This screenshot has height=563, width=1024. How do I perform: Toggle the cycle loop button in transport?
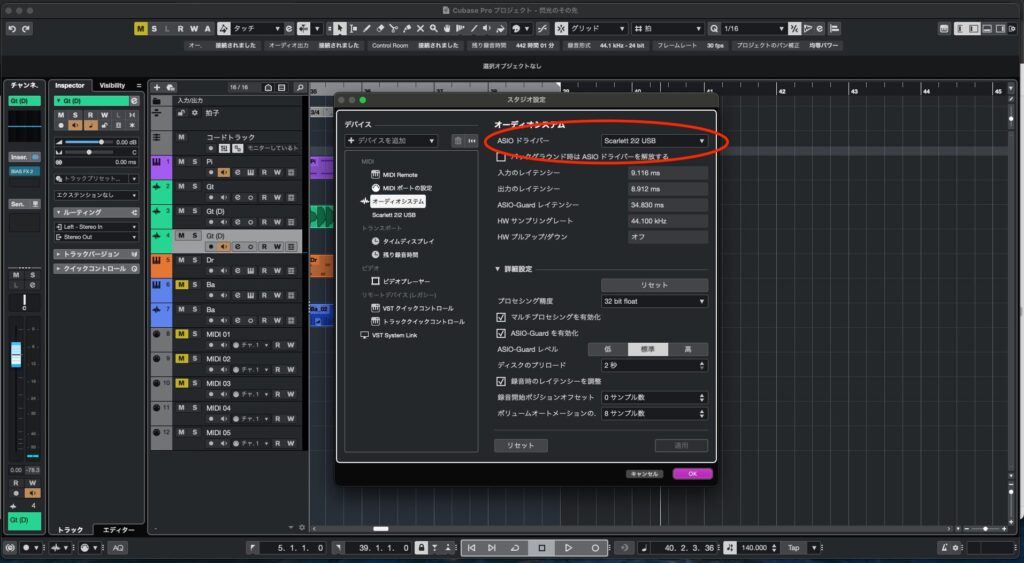pyautogui.click(x=516, y=548)
